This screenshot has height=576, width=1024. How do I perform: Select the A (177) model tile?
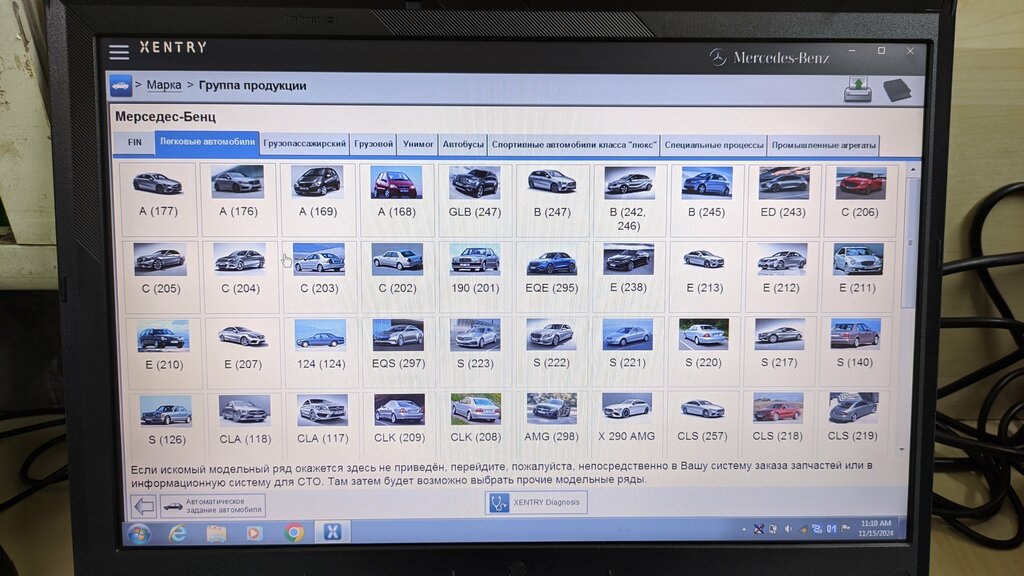coord(158,199)
